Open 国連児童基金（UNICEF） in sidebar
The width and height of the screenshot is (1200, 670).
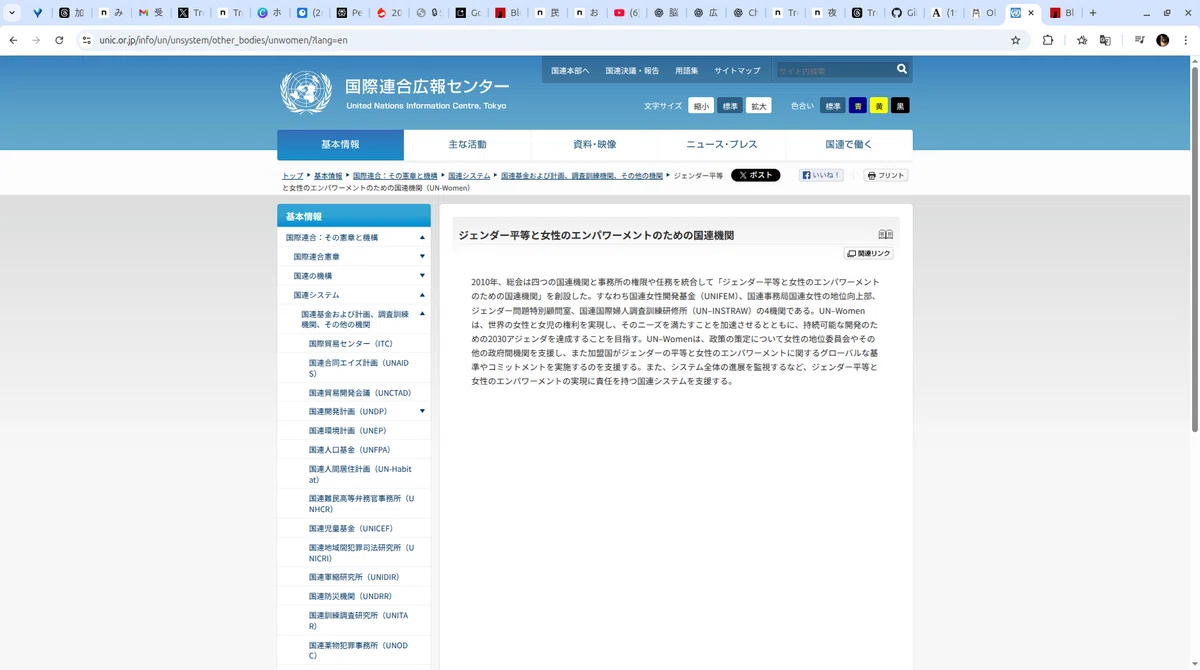pyautogui.click(x=351, y=528)
